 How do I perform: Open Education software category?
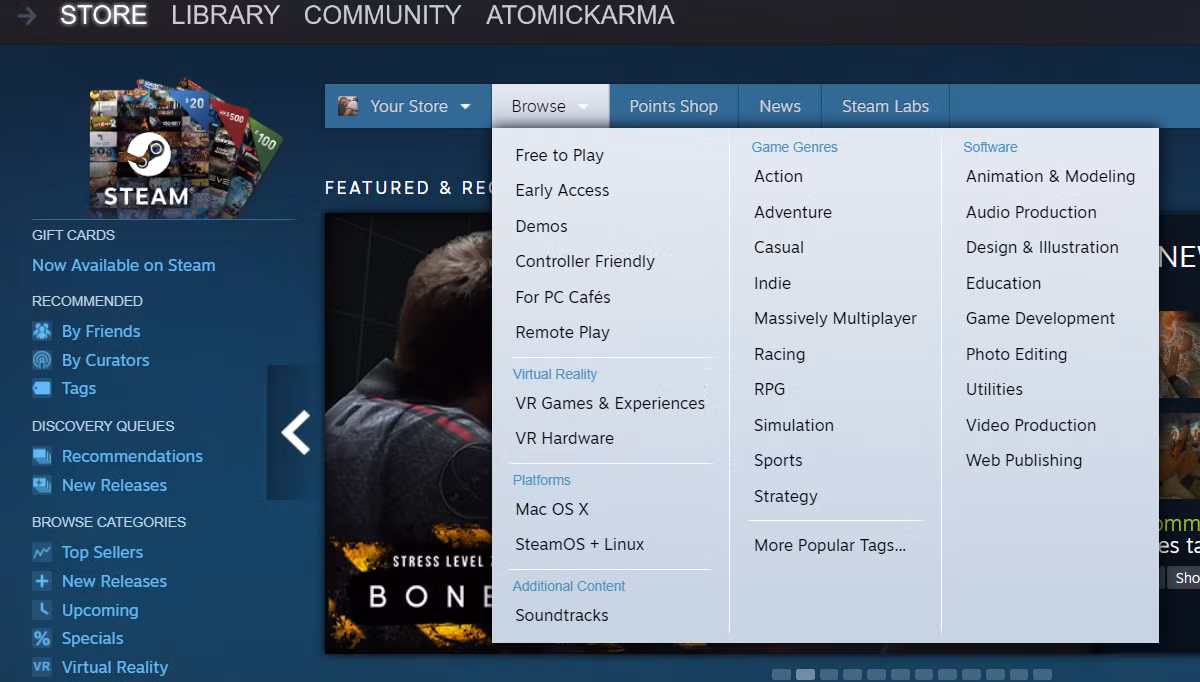point(1003,283)
